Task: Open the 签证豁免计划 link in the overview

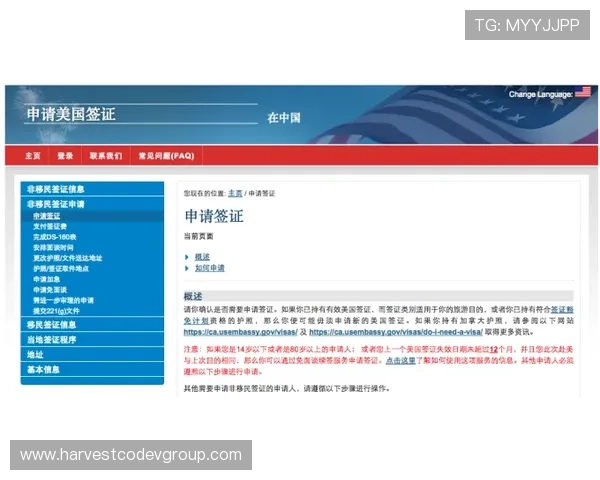Action: [562, 310]
